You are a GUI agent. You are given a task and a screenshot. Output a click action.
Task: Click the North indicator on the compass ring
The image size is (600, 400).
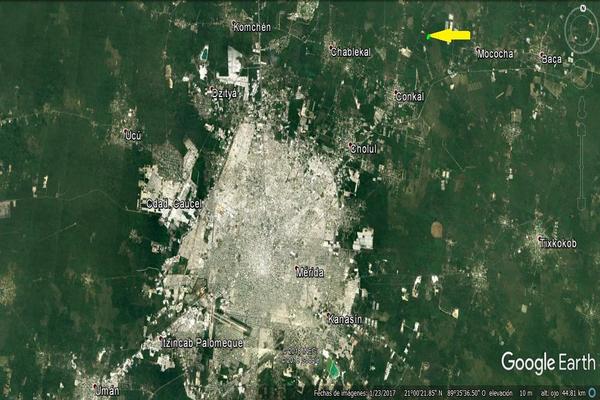[x=580, y=9]
